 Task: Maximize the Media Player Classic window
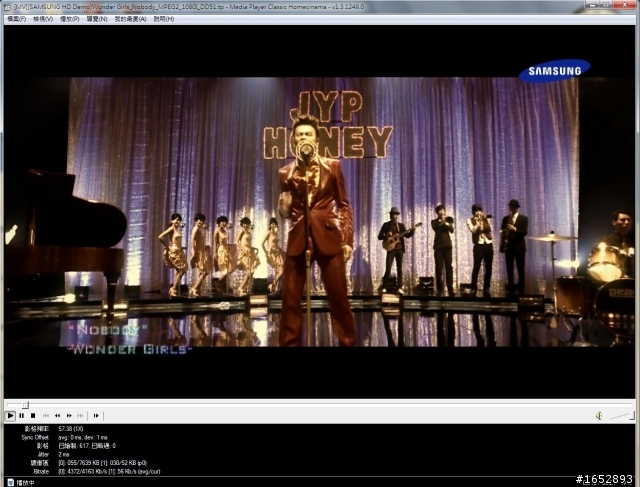click(607, 4)
